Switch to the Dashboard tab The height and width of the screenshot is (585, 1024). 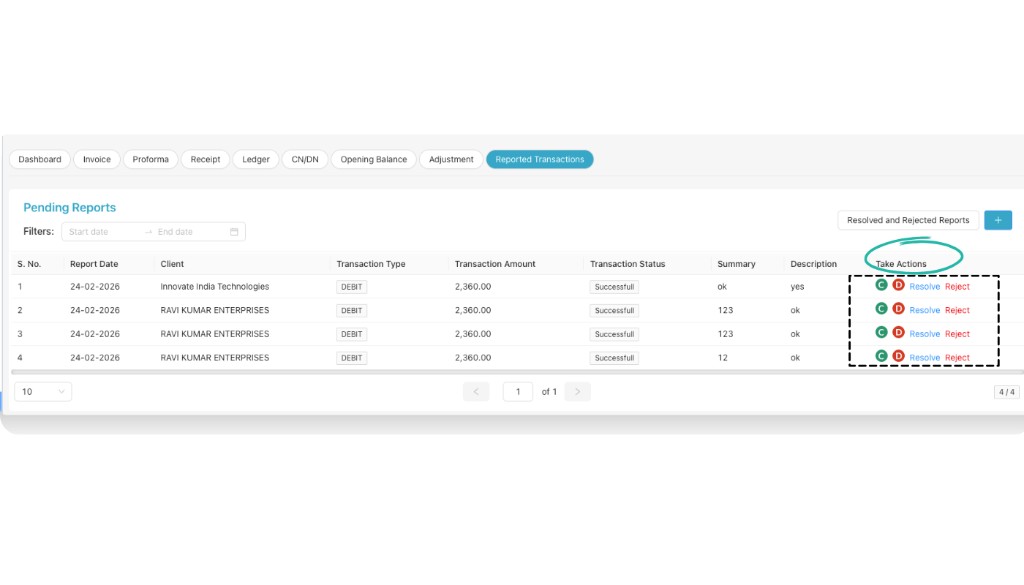tap(39, 159)
